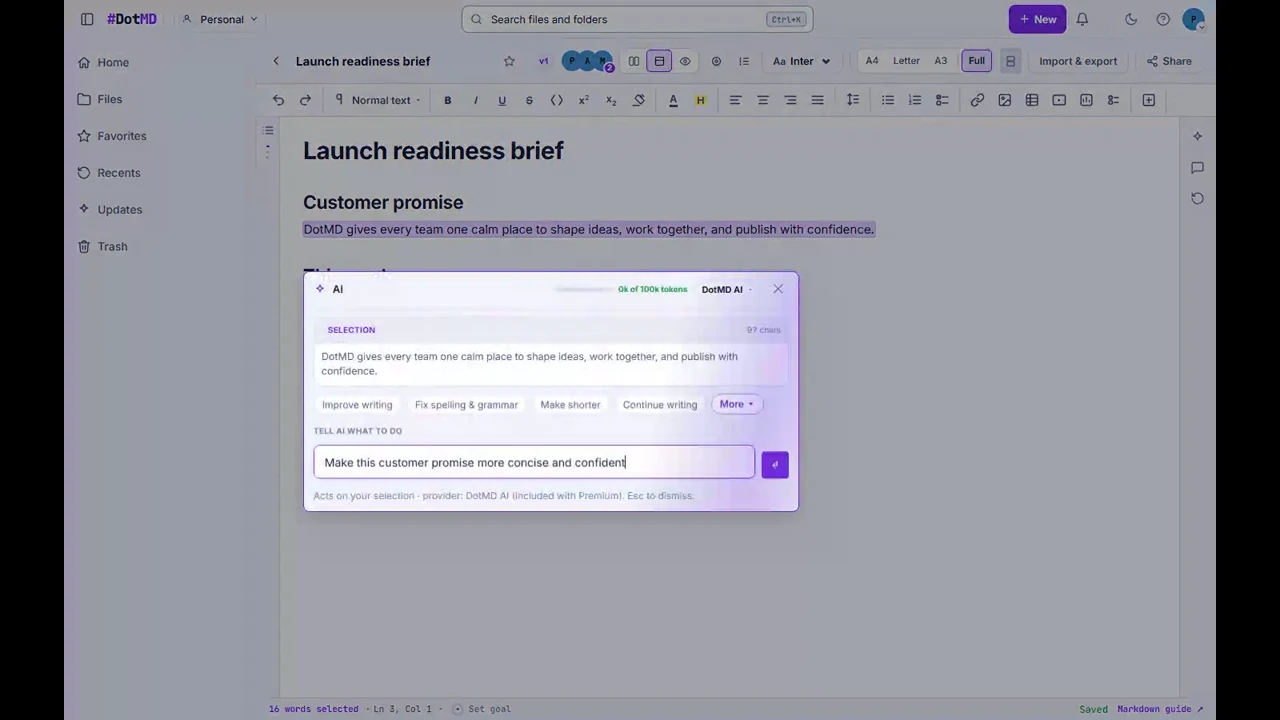Image resolution: width=1280 pixels, height=720 pixels.
Task: Apply highlight color with the H icon
Action: click(x=700, y=100)
